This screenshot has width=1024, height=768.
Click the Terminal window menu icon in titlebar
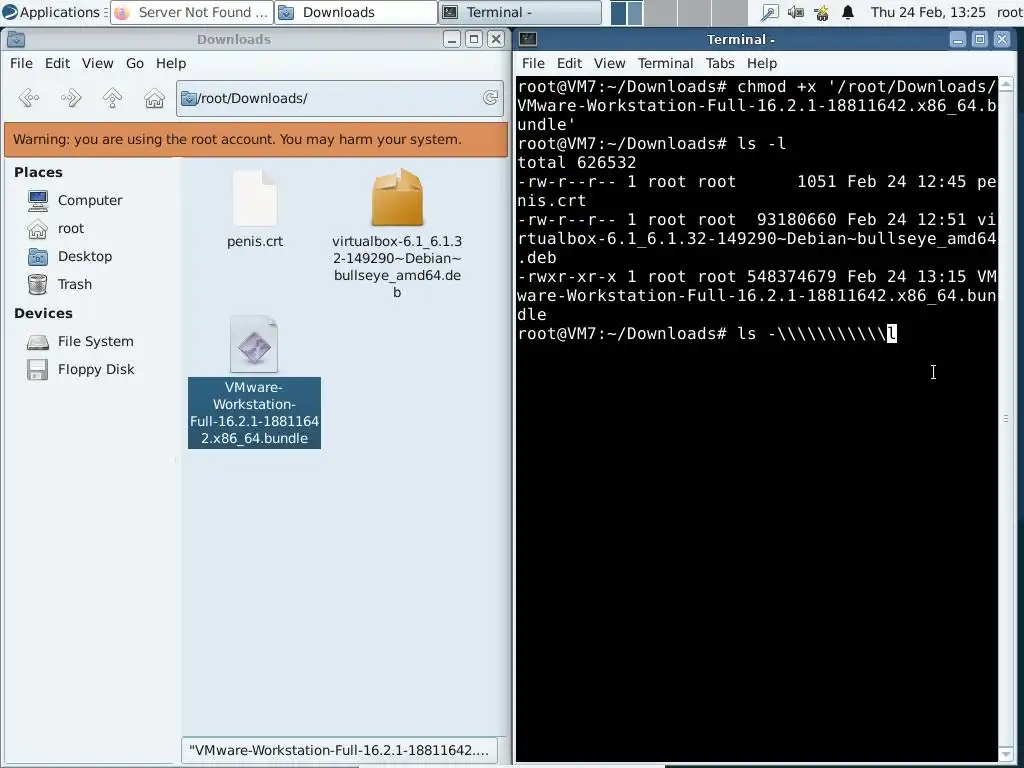click(528, 39)
